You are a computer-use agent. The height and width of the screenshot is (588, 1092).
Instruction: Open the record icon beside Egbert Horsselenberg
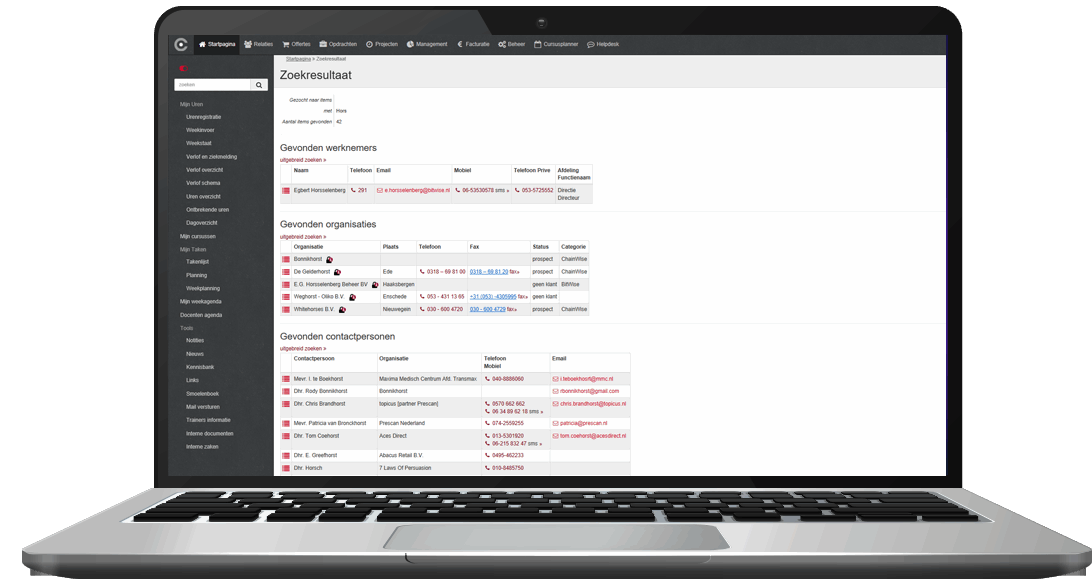point(286,190)
